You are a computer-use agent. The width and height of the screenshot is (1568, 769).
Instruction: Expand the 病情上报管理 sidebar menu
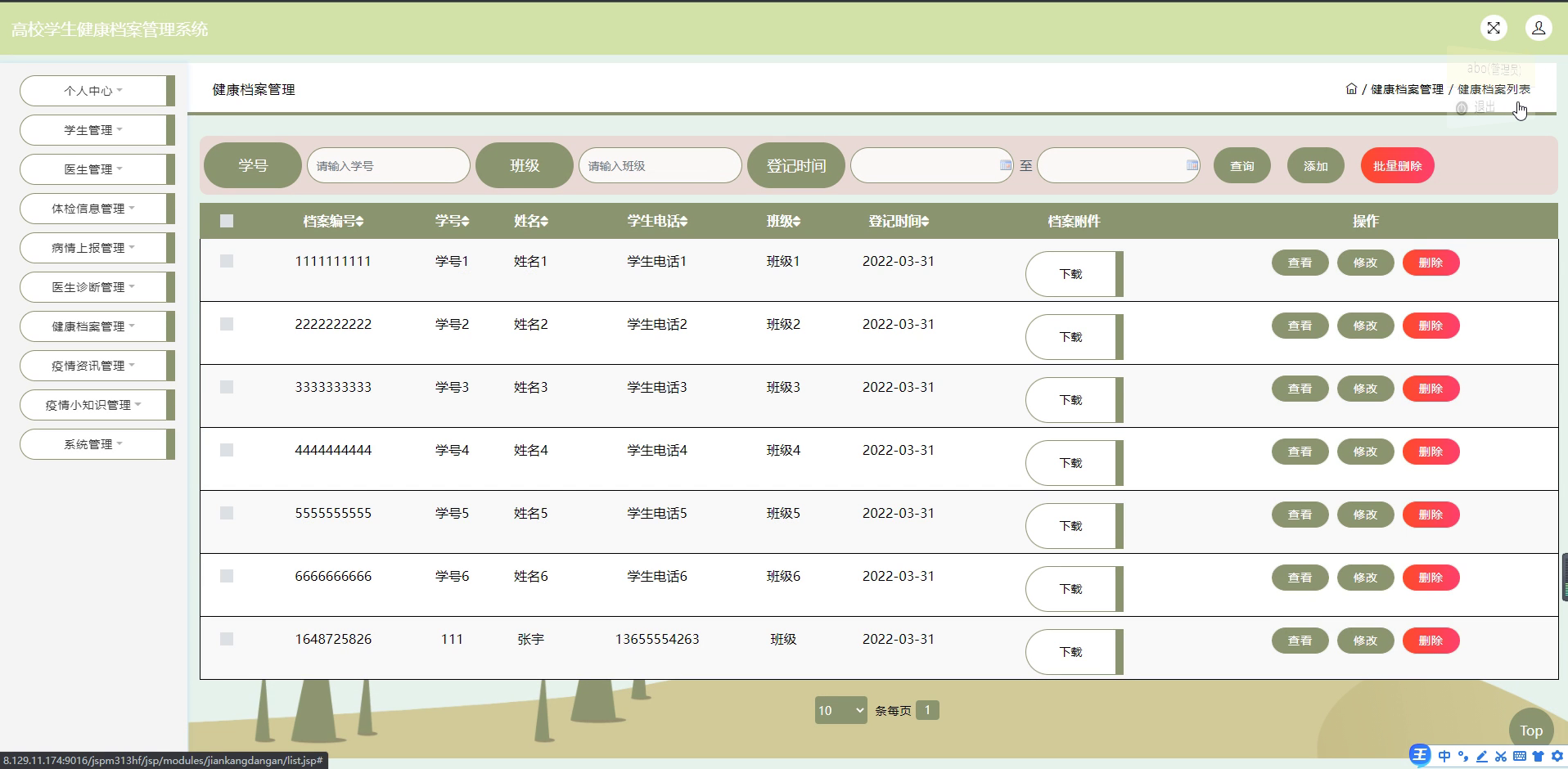[97, 248]
